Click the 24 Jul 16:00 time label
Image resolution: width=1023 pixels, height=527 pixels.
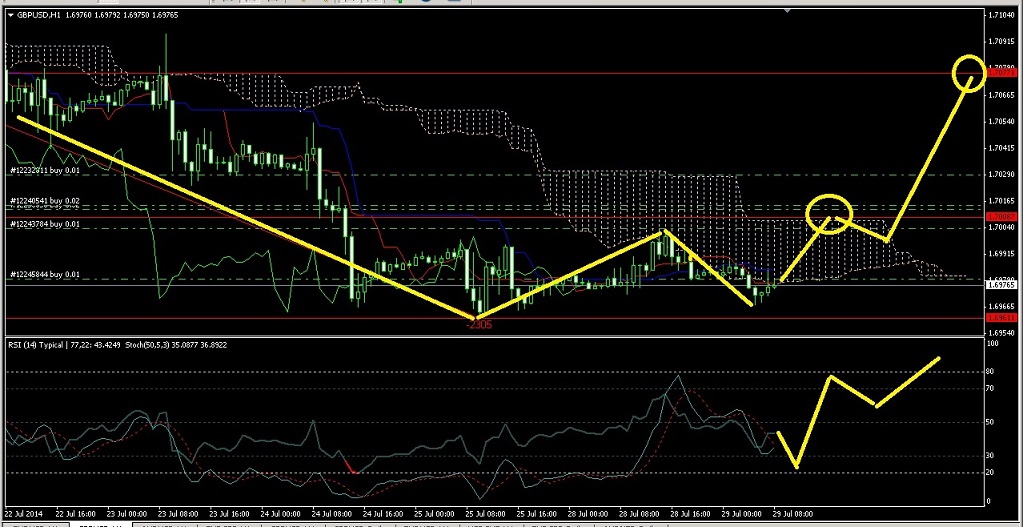[x=384, y=514]
